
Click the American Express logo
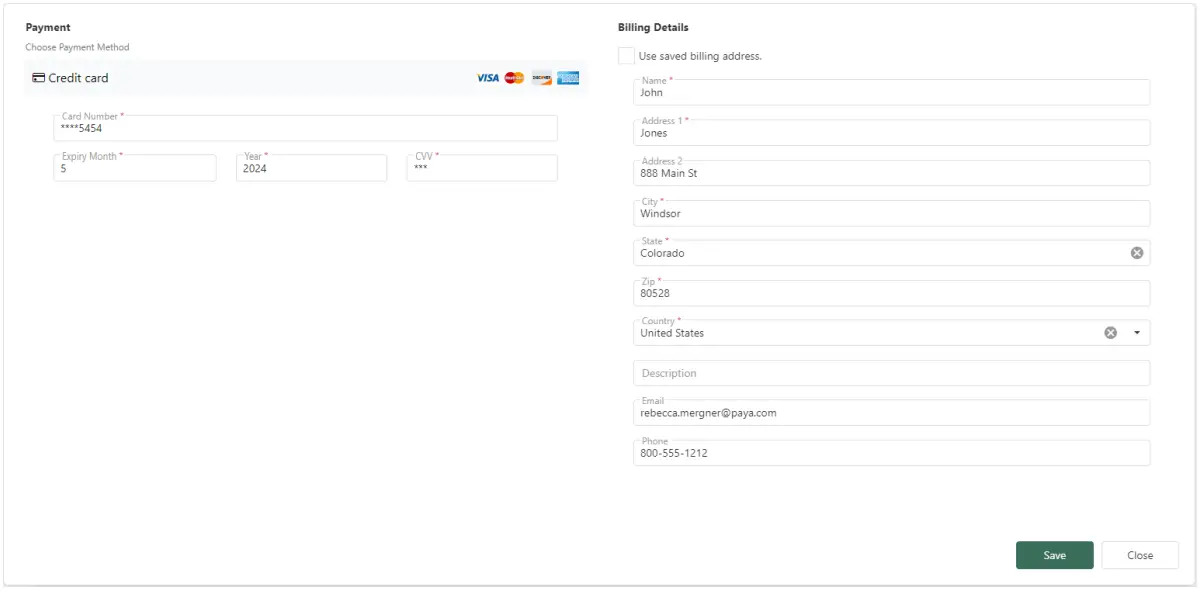click(x=567, y=78)
